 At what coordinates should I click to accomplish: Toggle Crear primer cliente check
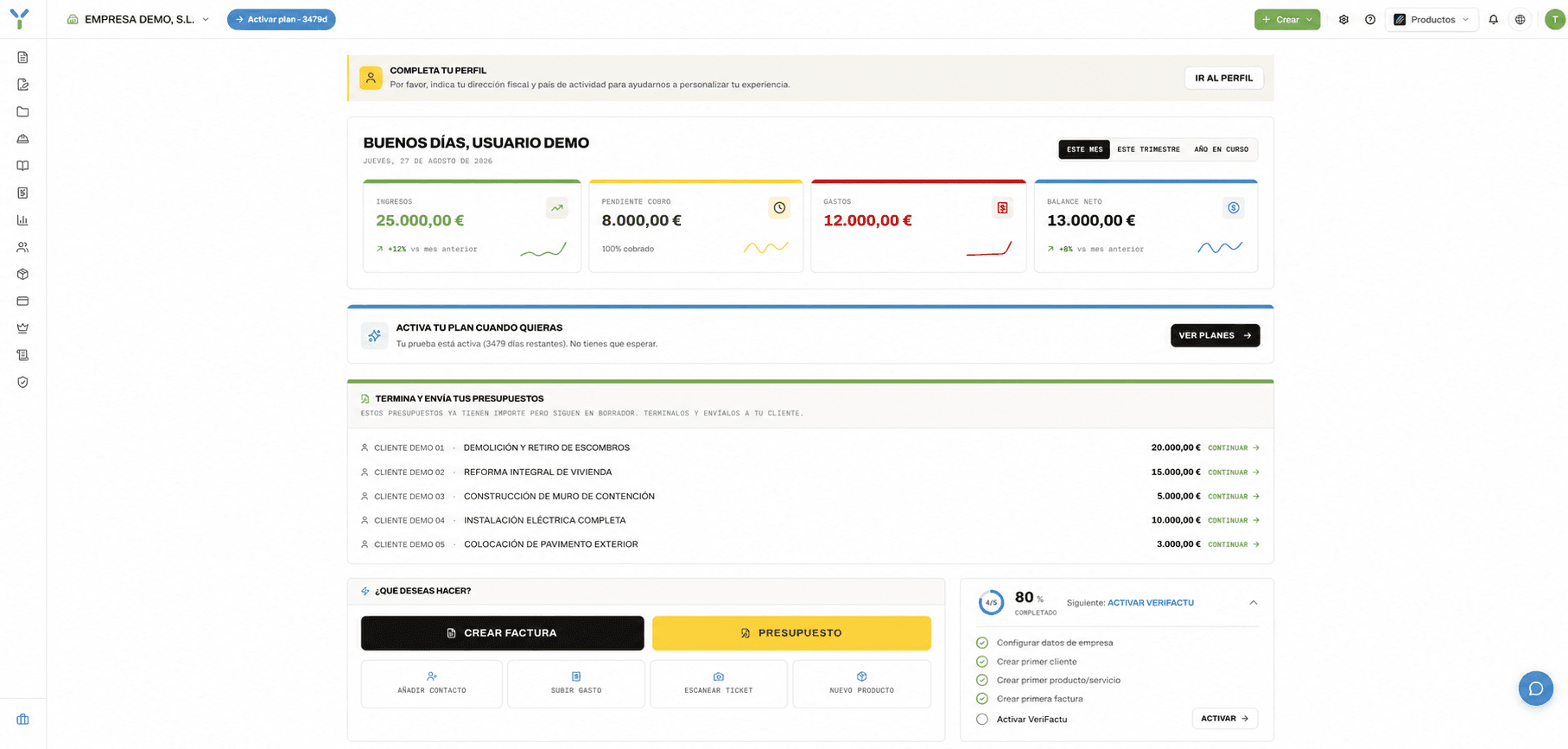[x=981, y=662]
